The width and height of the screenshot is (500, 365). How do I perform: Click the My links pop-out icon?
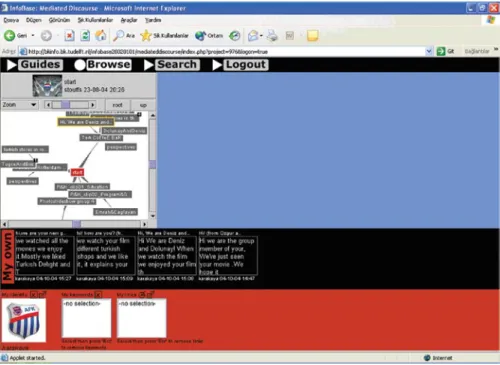tap(150, 294)
